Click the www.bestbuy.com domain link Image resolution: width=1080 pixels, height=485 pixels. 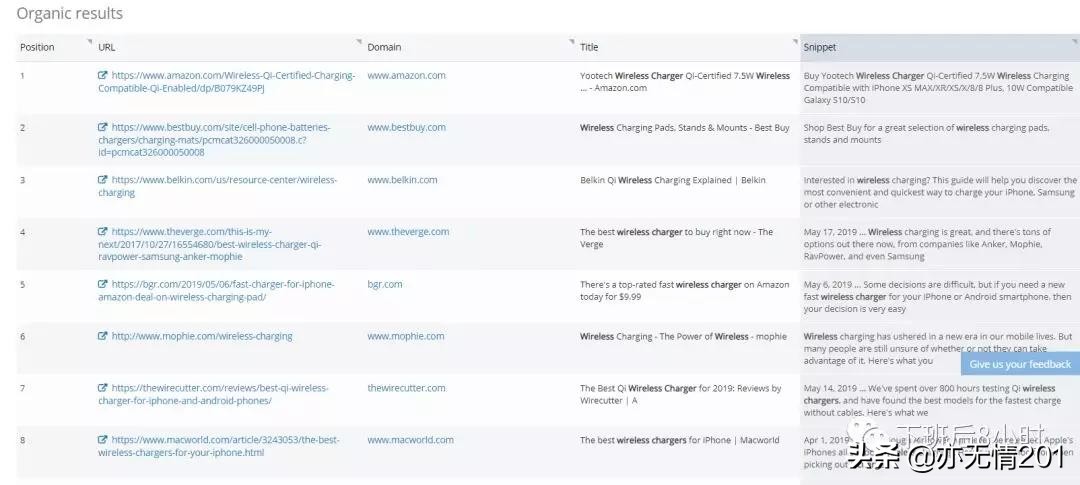click(x=406, y=127)
